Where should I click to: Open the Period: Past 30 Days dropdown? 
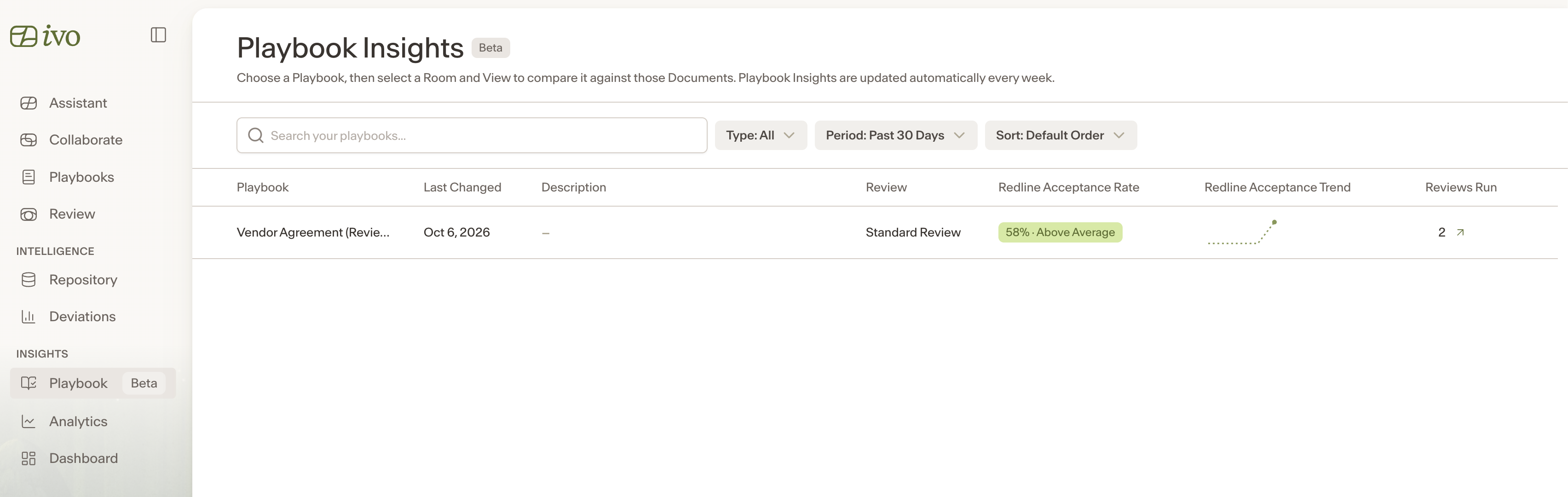coord(895,135)
